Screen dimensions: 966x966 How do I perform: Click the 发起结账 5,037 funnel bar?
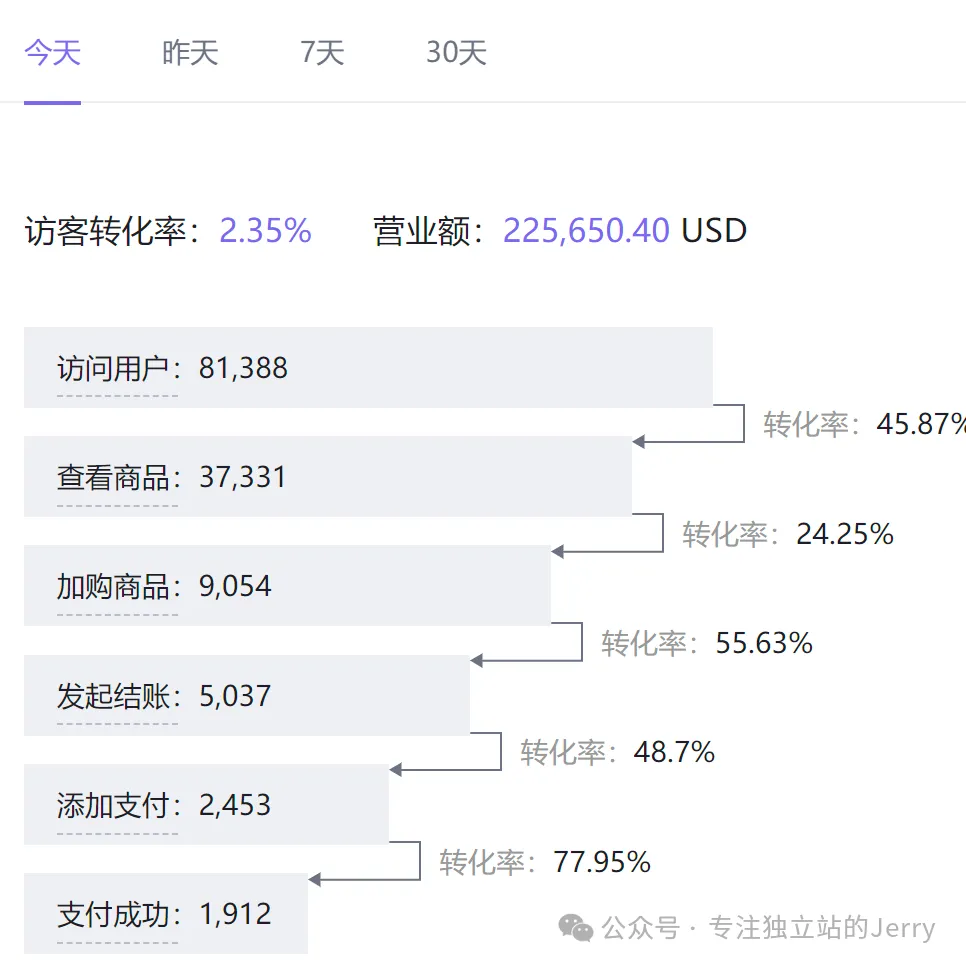tap(246, 695)
